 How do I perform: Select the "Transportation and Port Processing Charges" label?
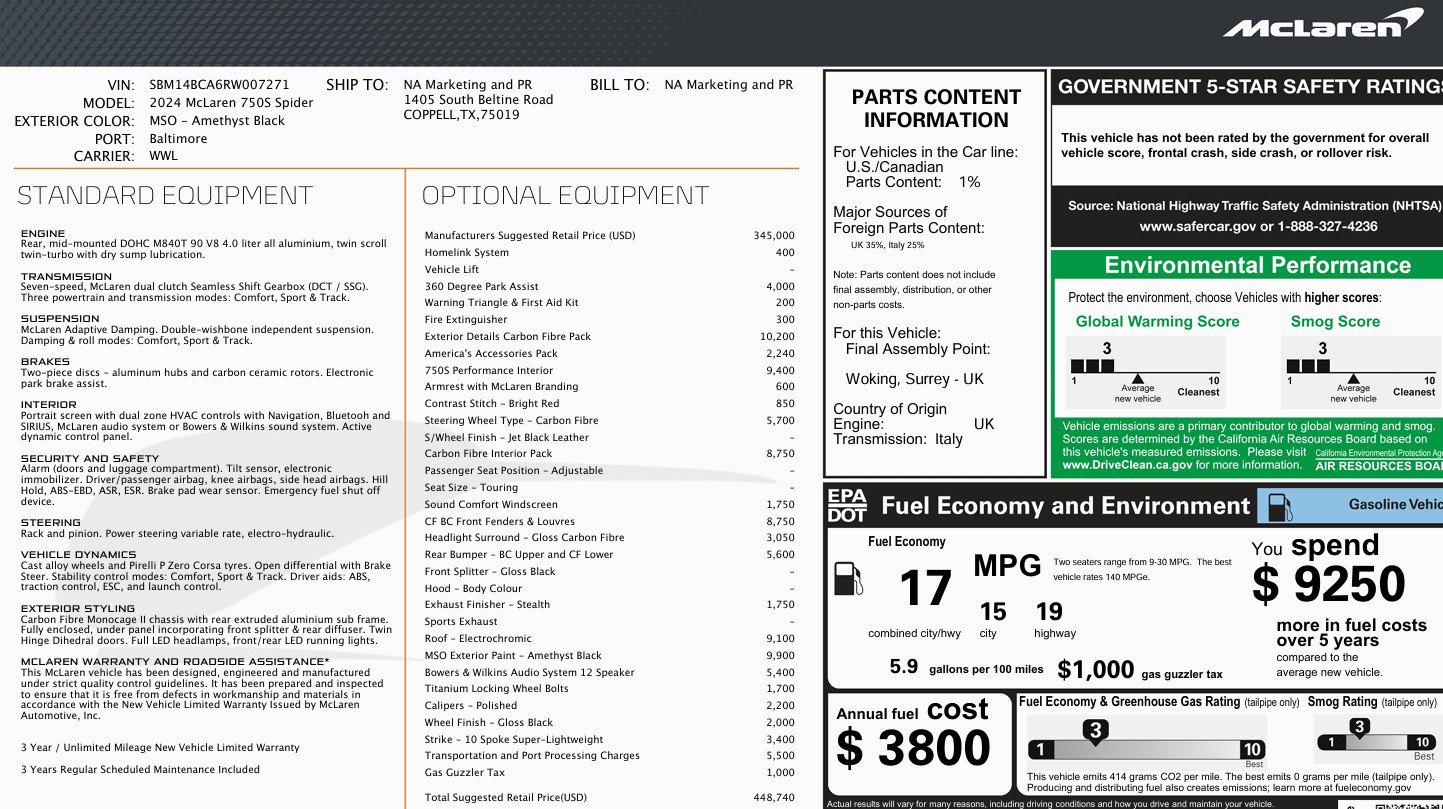click(532, 756)
